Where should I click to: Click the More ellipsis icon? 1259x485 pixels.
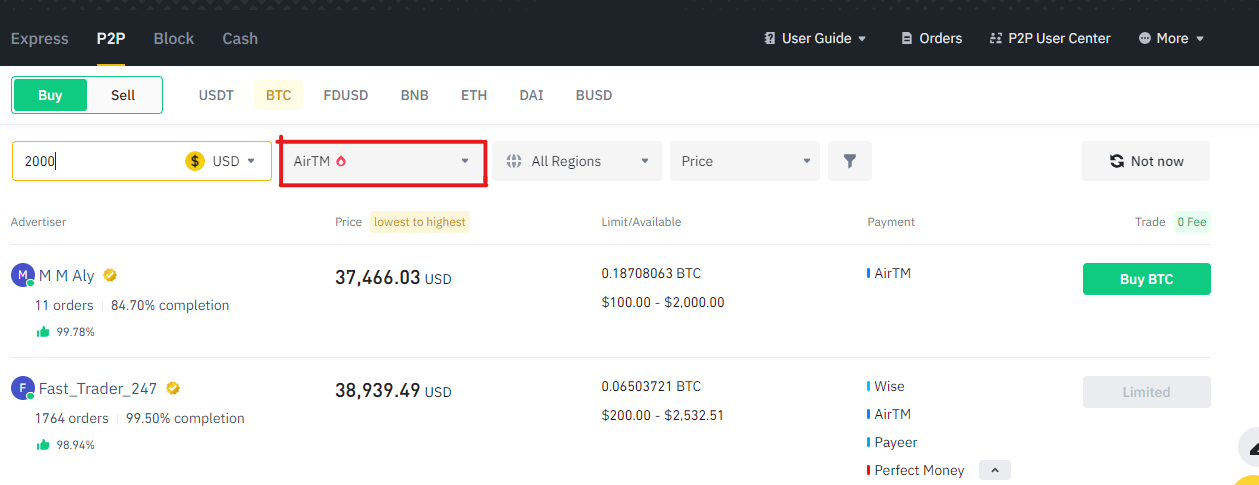(x=1145, y=38)
